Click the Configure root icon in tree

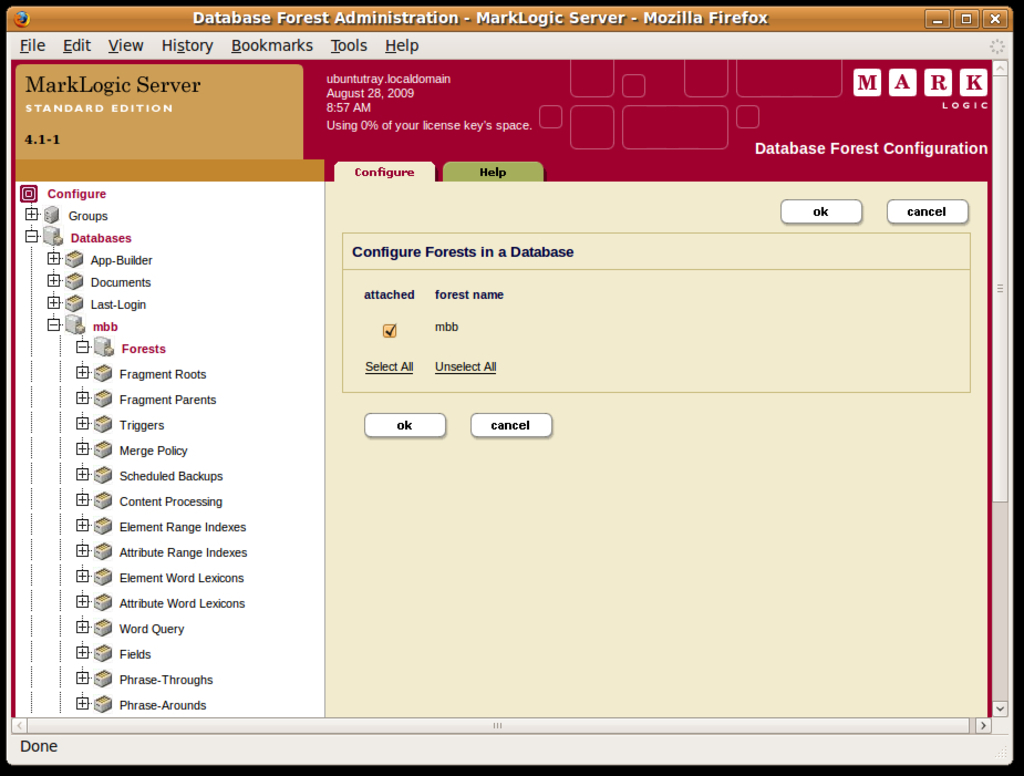(29, 193)
